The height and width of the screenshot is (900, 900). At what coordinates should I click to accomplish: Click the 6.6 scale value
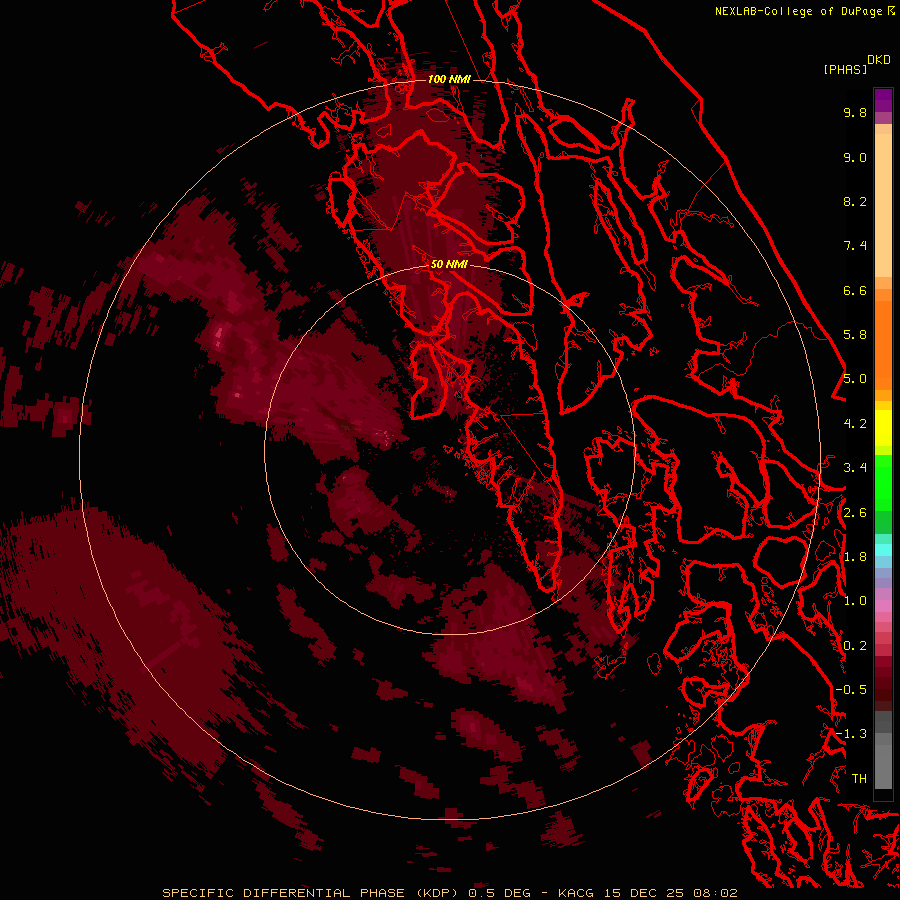tap(855, 290)
